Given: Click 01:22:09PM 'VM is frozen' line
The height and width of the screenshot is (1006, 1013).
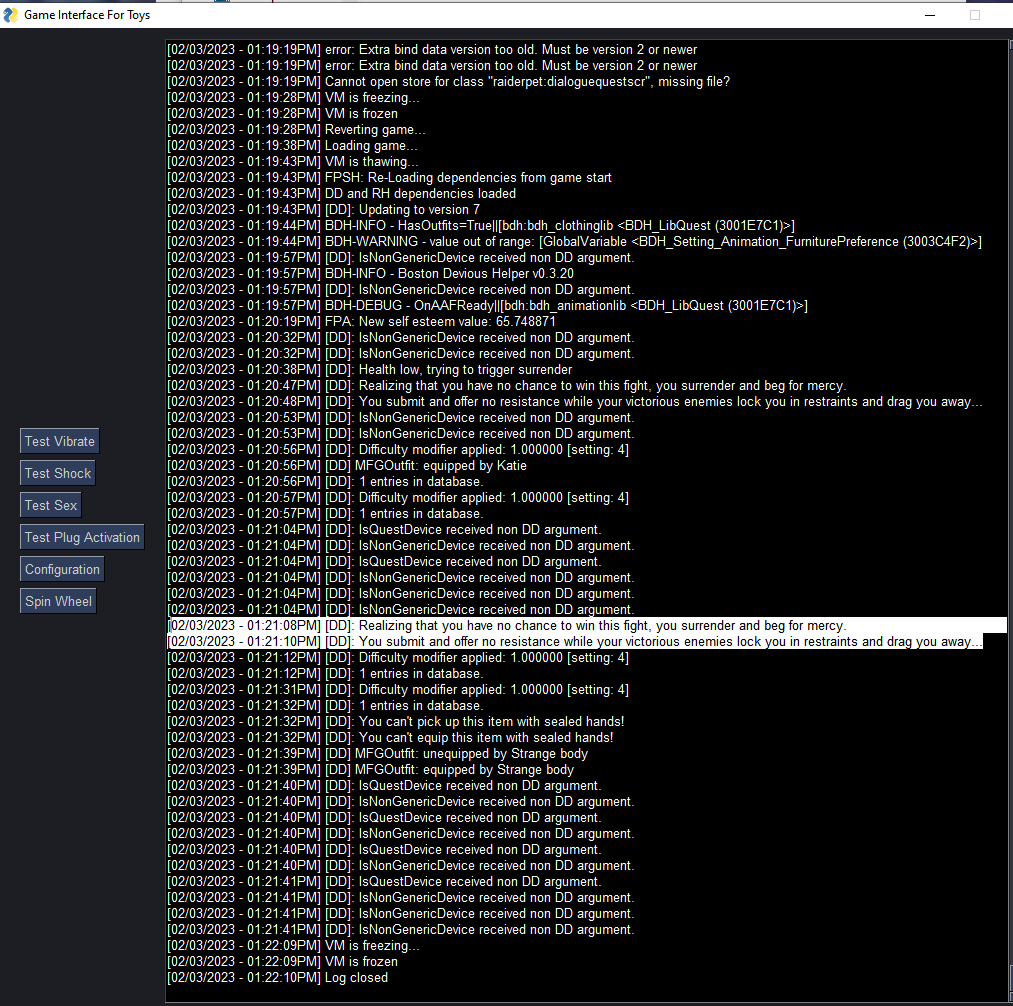Looking at the screenshot, I should [283, 961].
